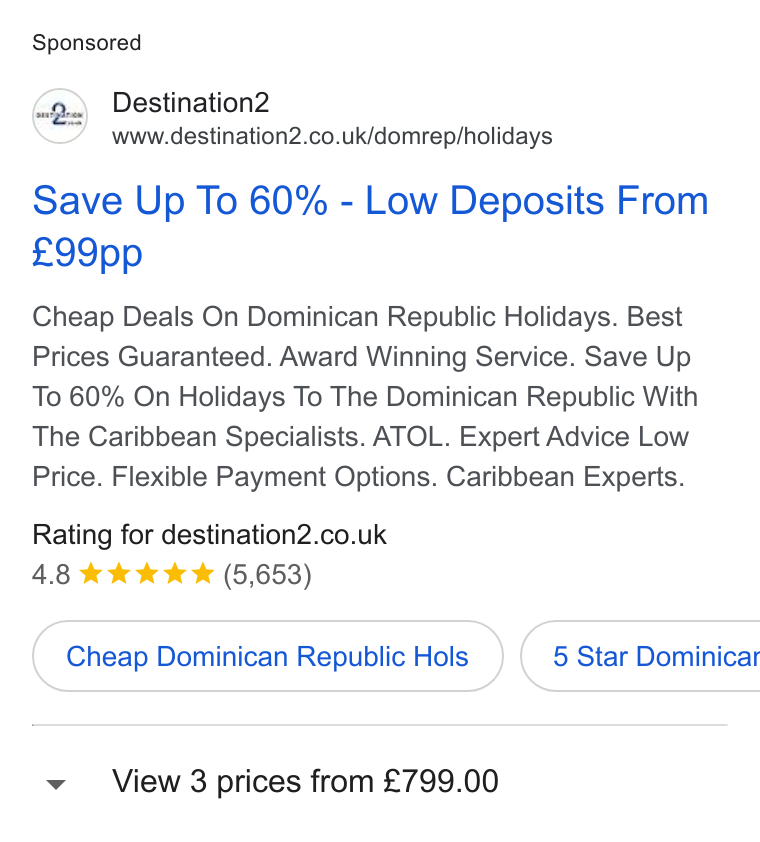Open the Save Up To 60% headline link
Image resolution: width=760 pixels, height=842 pixels.
pyautogui.click(x=370, y=226)
